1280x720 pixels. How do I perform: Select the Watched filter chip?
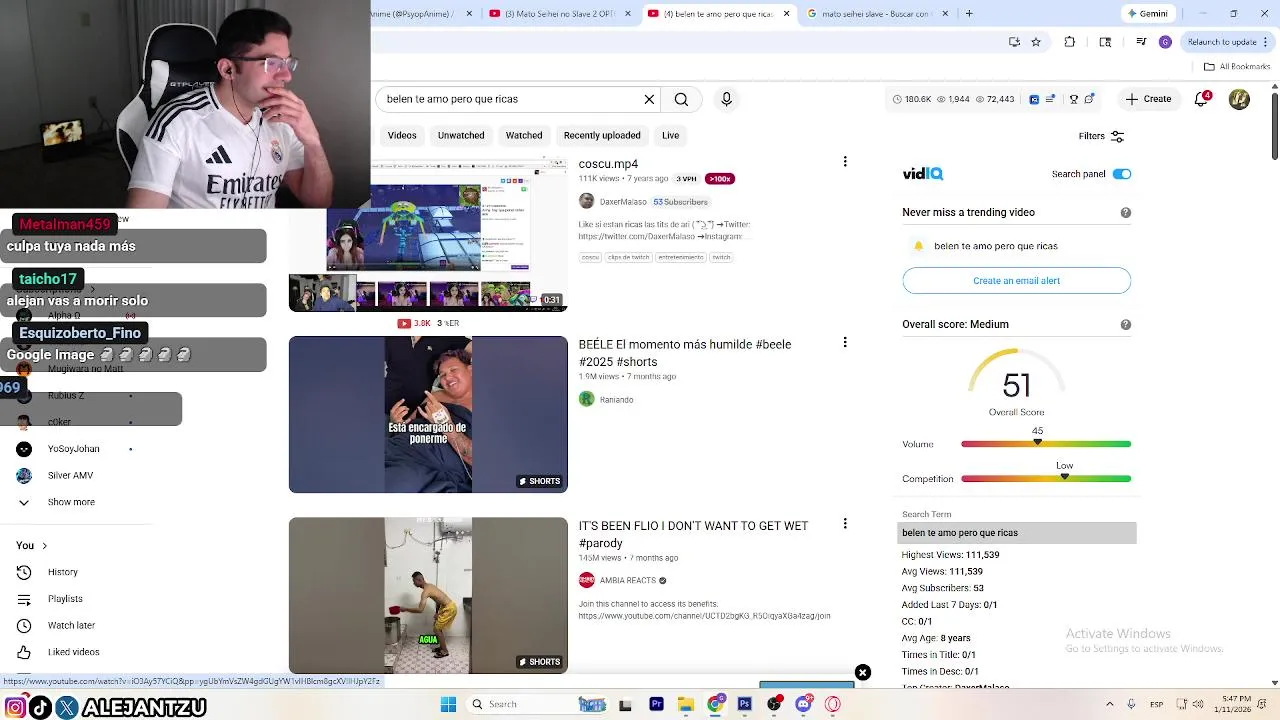(524, 135)
